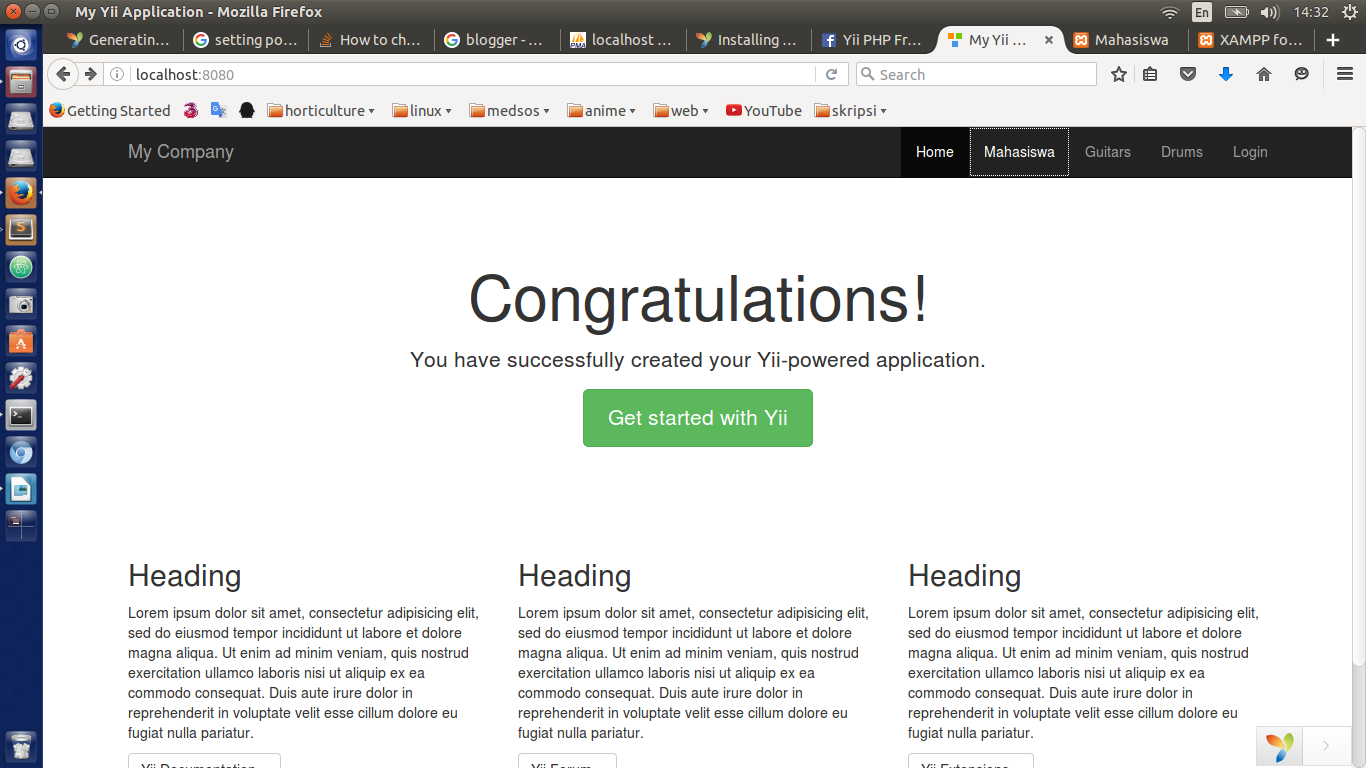Open Firefox Hello chat

(1300, 74)
